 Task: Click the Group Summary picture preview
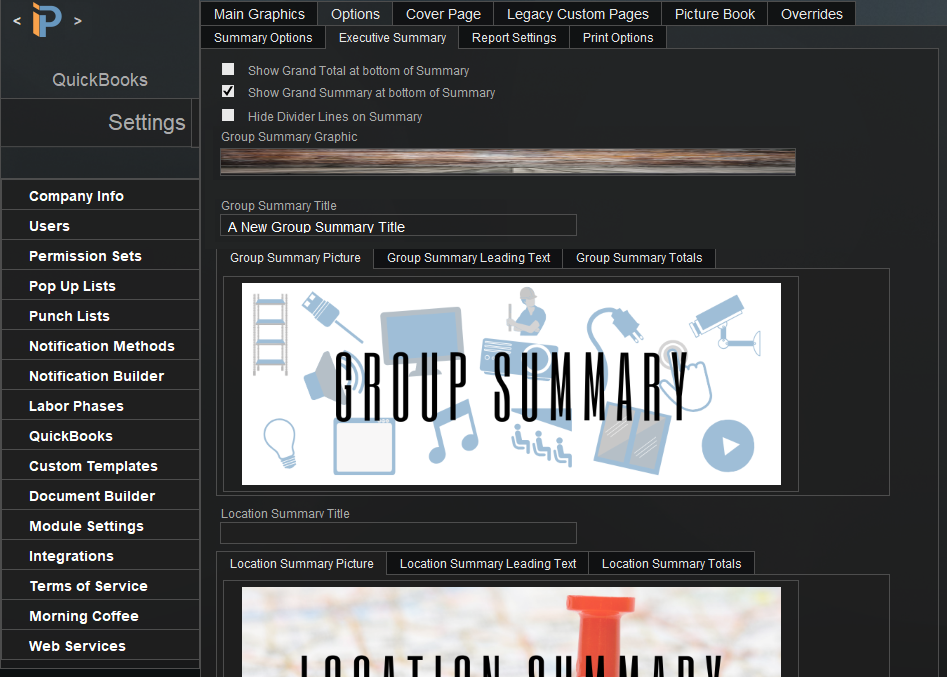click(511, 383)
